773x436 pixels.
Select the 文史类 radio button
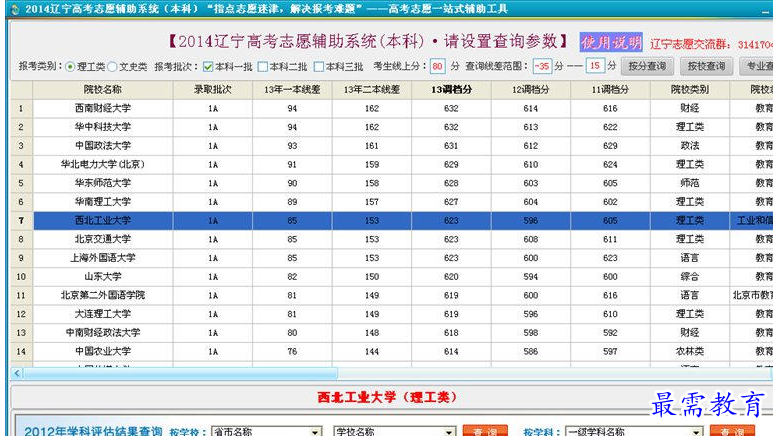pos(112,67)
